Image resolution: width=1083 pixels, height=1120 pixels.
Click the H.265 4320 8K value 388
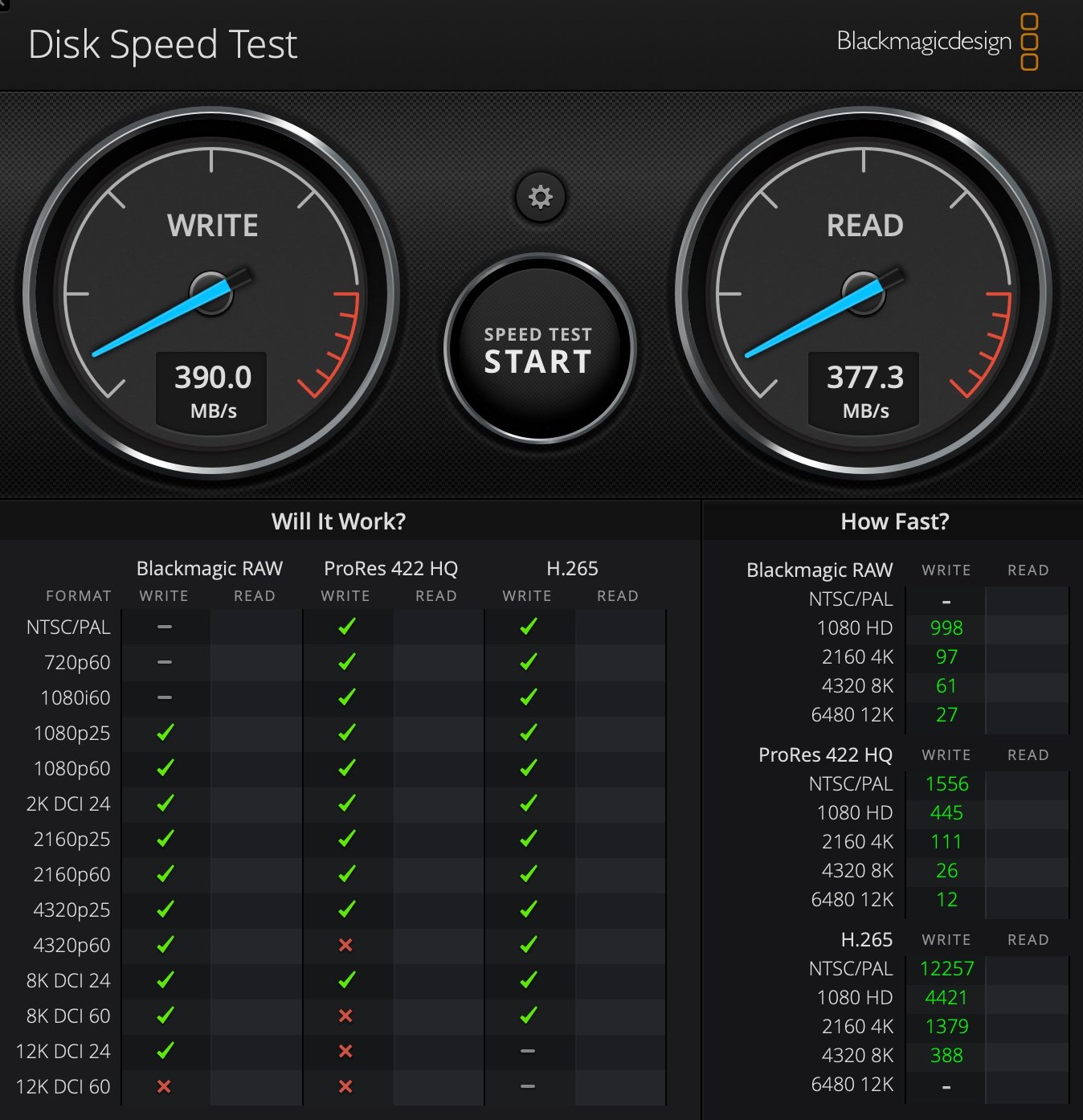tap(946, 1055)
